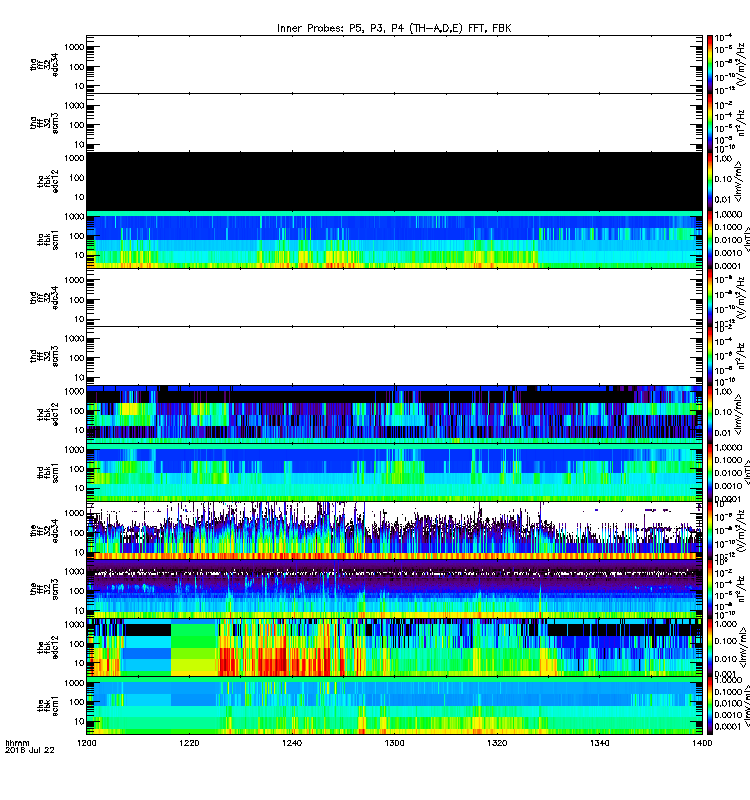The width and height of the screenshot is (750, 800).
Task: Click the 1300 time axis label
Action: [394, 743]
